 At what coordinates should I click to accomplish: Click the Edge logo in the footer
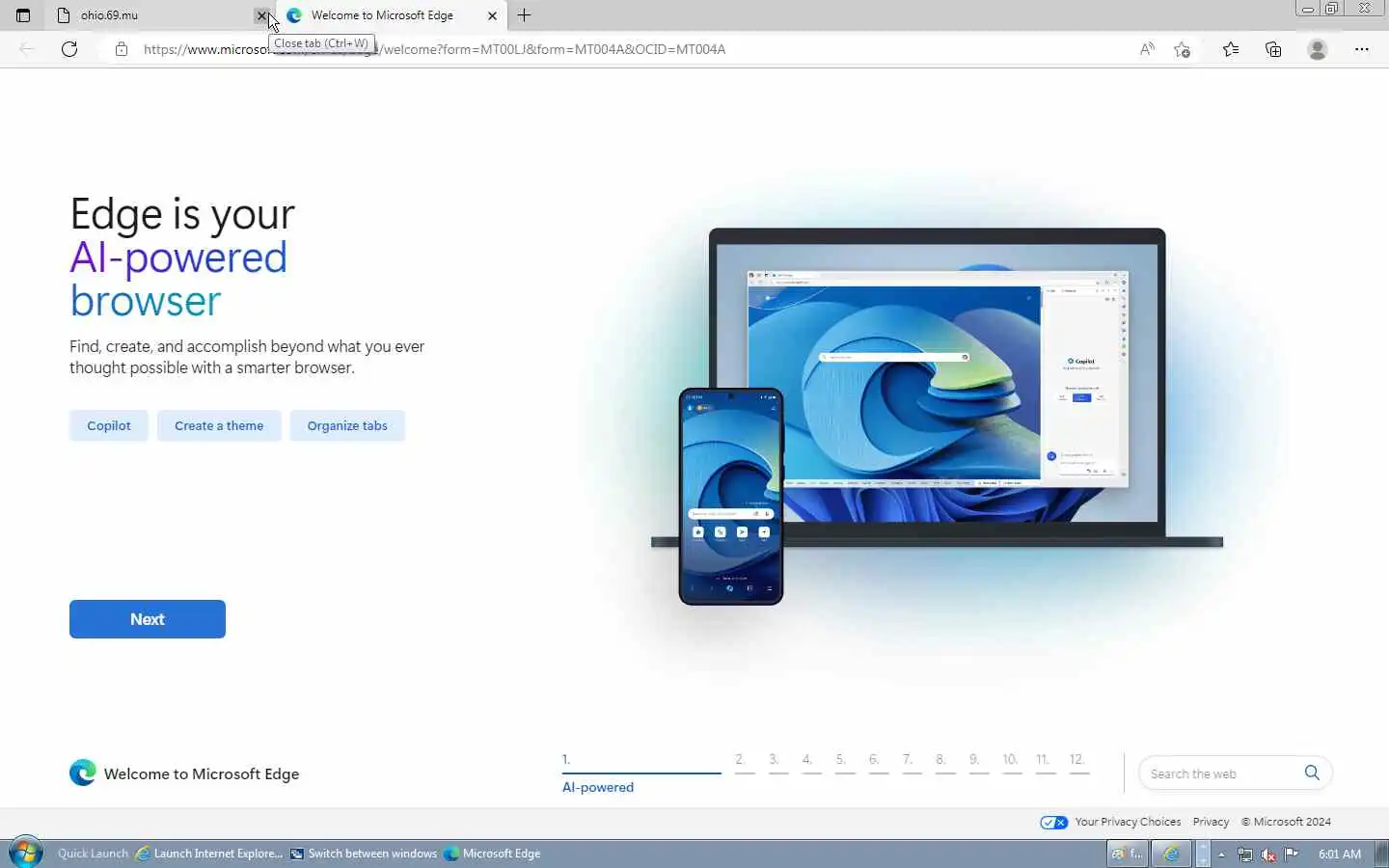(83, 773)
